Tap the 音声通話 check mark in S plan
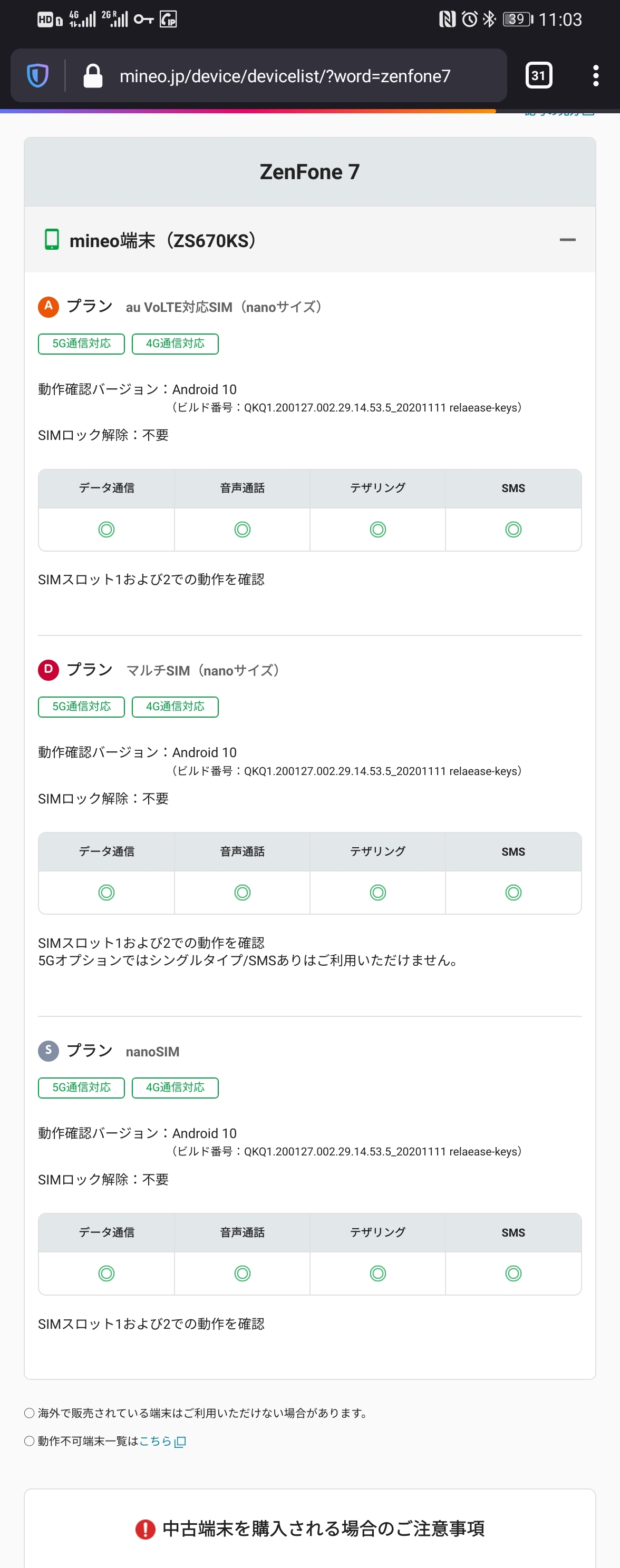 point(243,1273)
